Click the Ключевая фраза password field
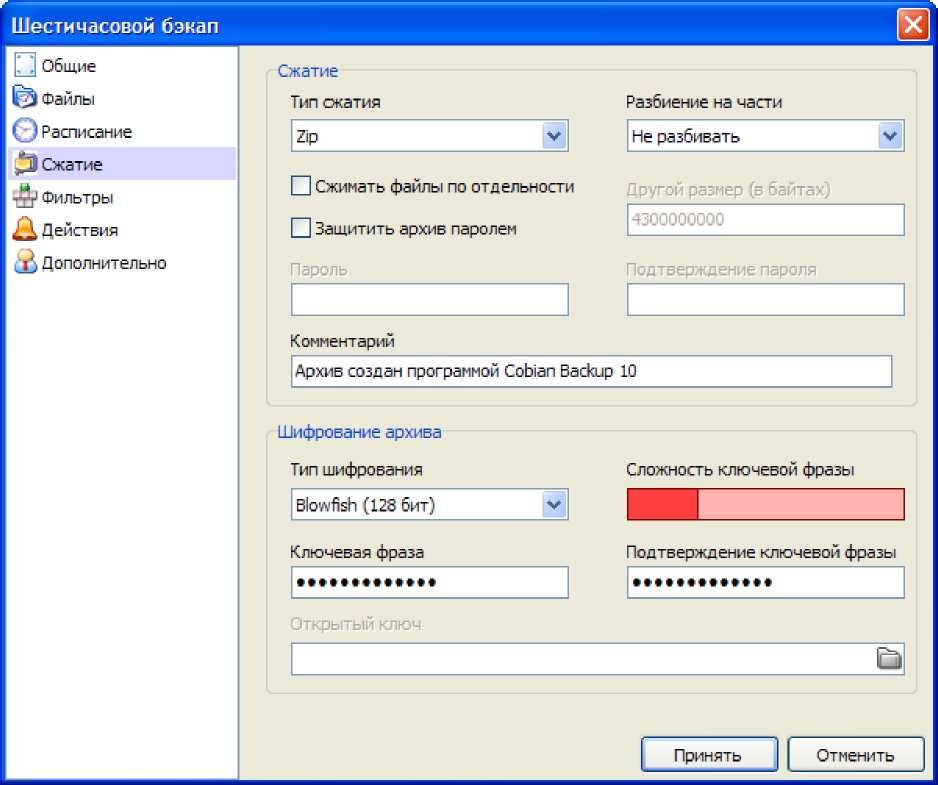Screen dimensions: 938x785 pos(429,582)
